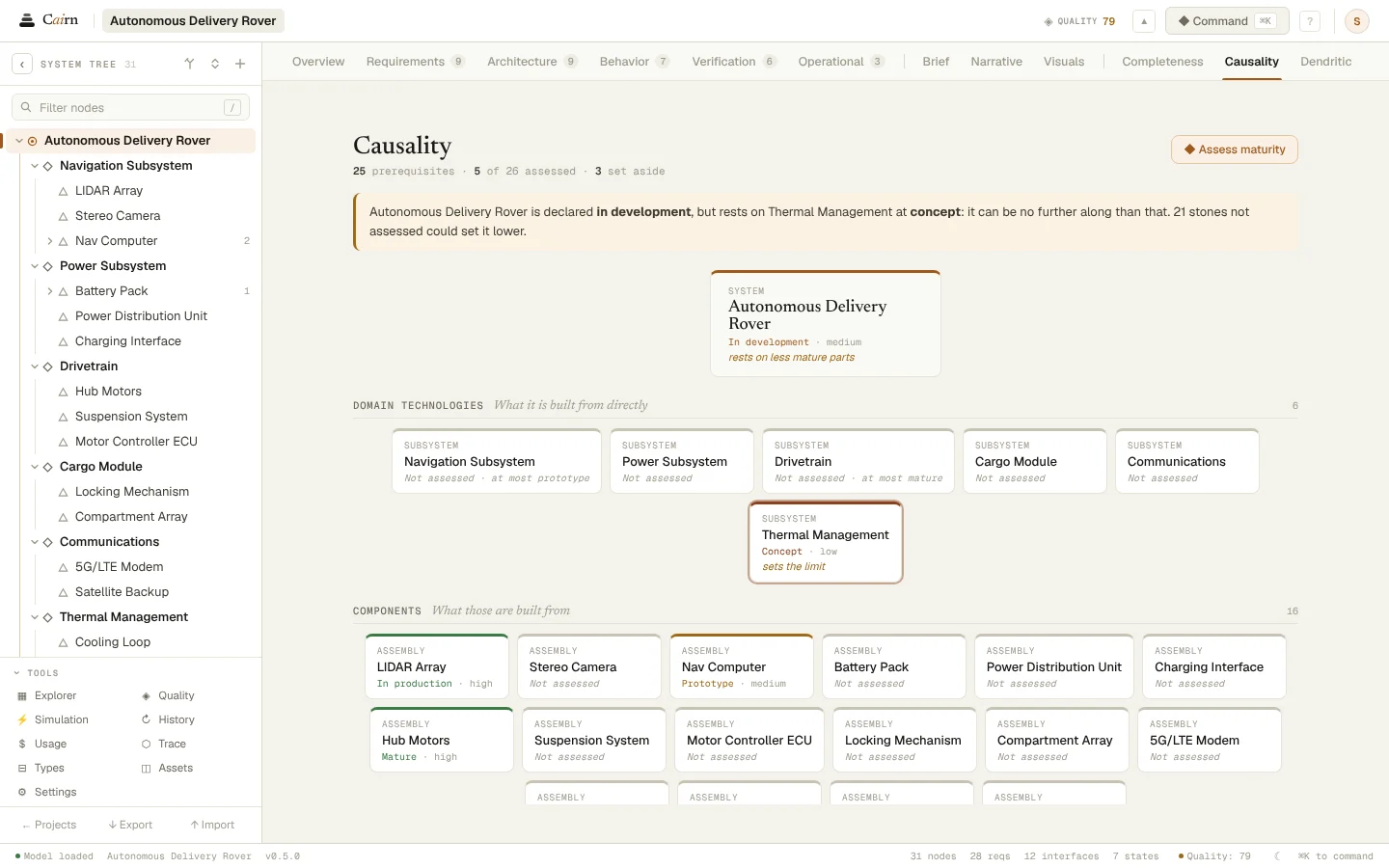The image size is (1389, 868).
Task: Open the tree branch view icon
Action: point(190,65)
